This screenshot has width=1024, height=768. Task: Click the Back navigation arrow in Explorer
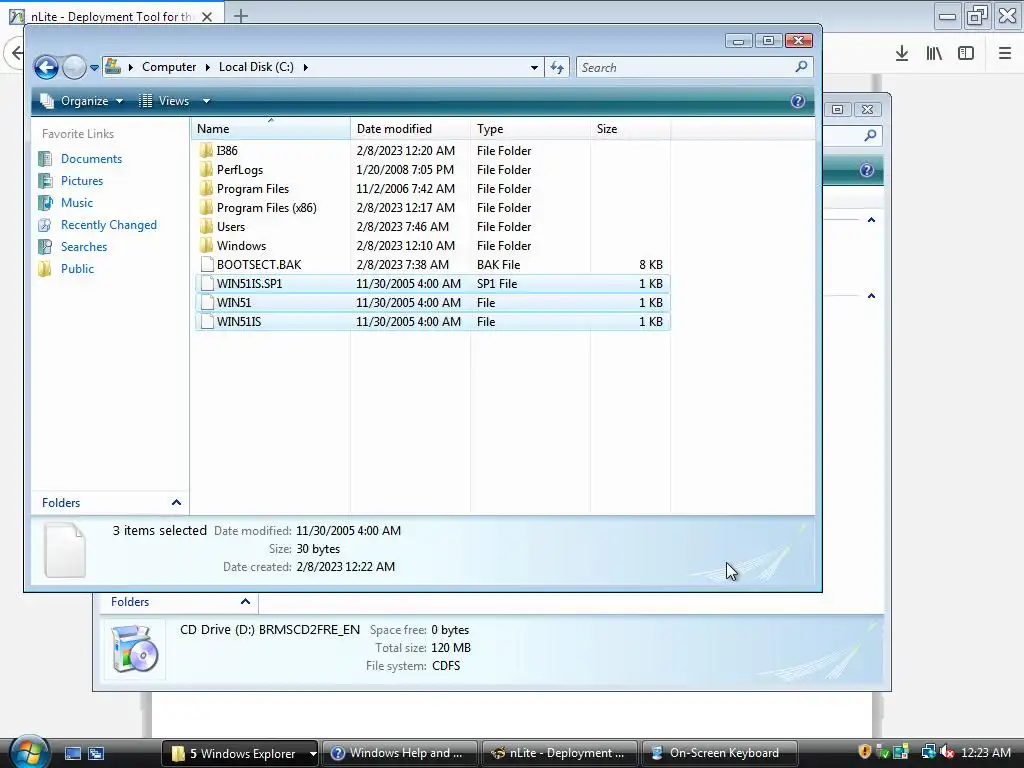coord(46,67)
